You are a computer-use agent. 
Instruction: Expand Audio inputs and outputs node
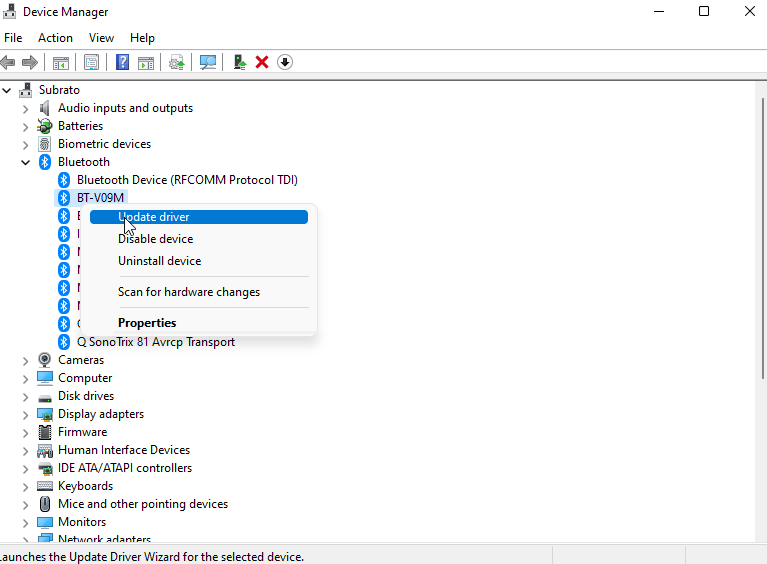[26, 108]
